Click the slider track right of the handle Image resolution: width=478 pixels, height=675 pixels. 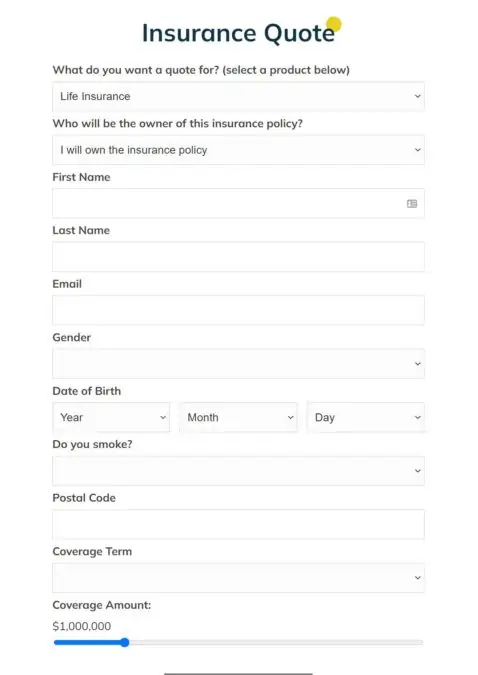point(276,643)
